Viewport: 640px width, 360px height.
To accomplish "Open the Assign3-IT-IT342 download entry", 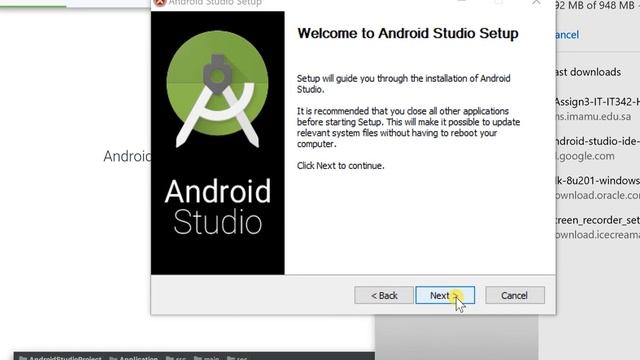I will pos(597,102).
